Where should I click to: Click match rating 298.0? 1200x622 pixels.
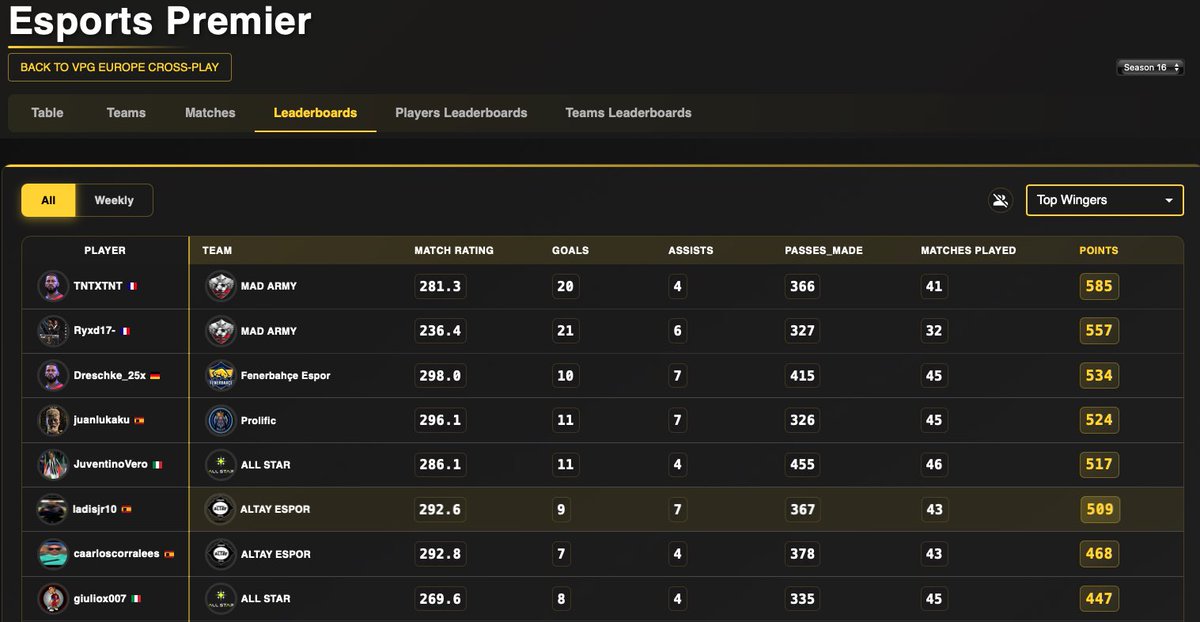pos(441,376)
